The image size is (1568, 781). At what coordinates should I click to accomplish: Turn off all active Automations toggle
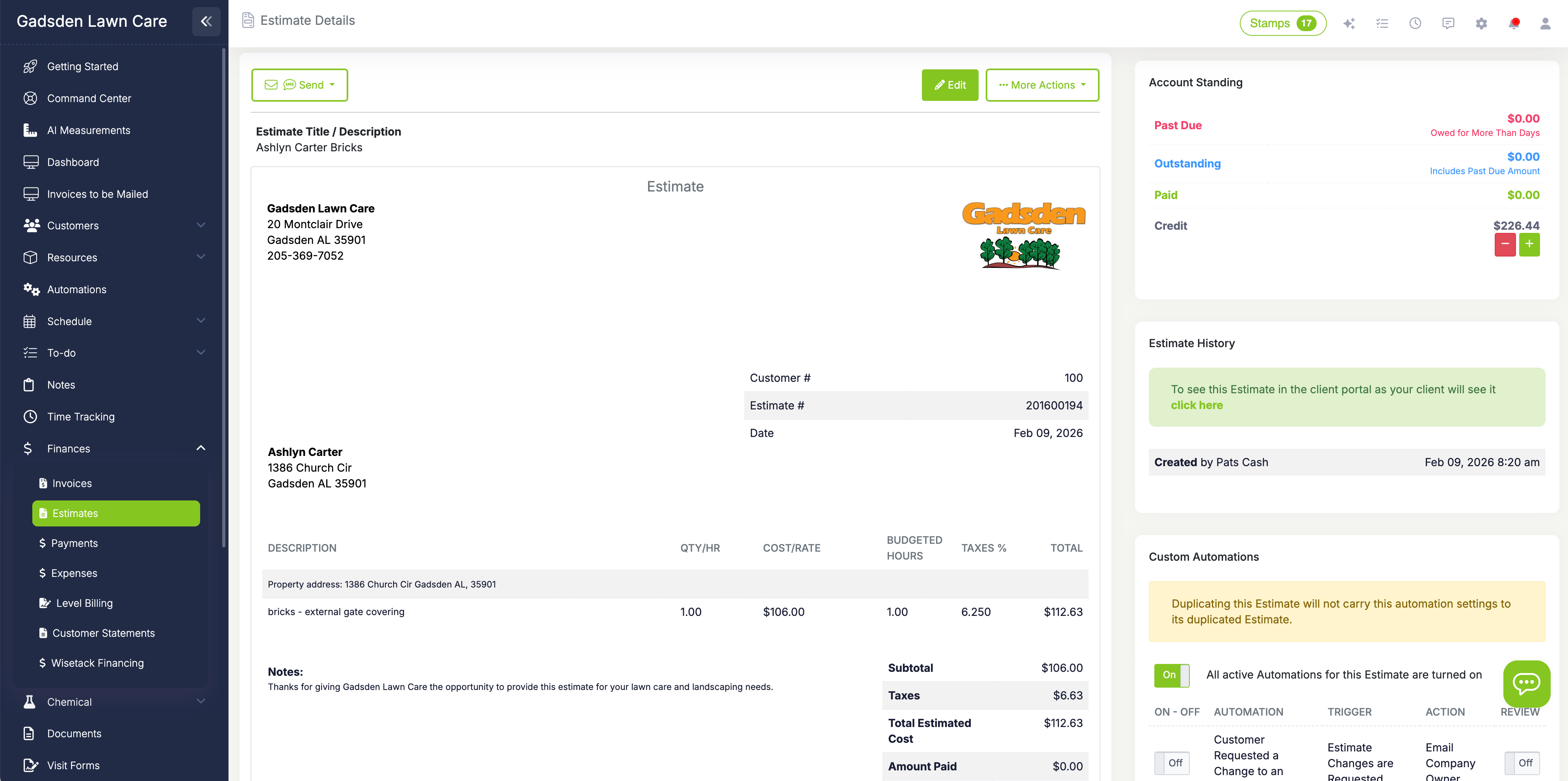tap(1170, 675)
